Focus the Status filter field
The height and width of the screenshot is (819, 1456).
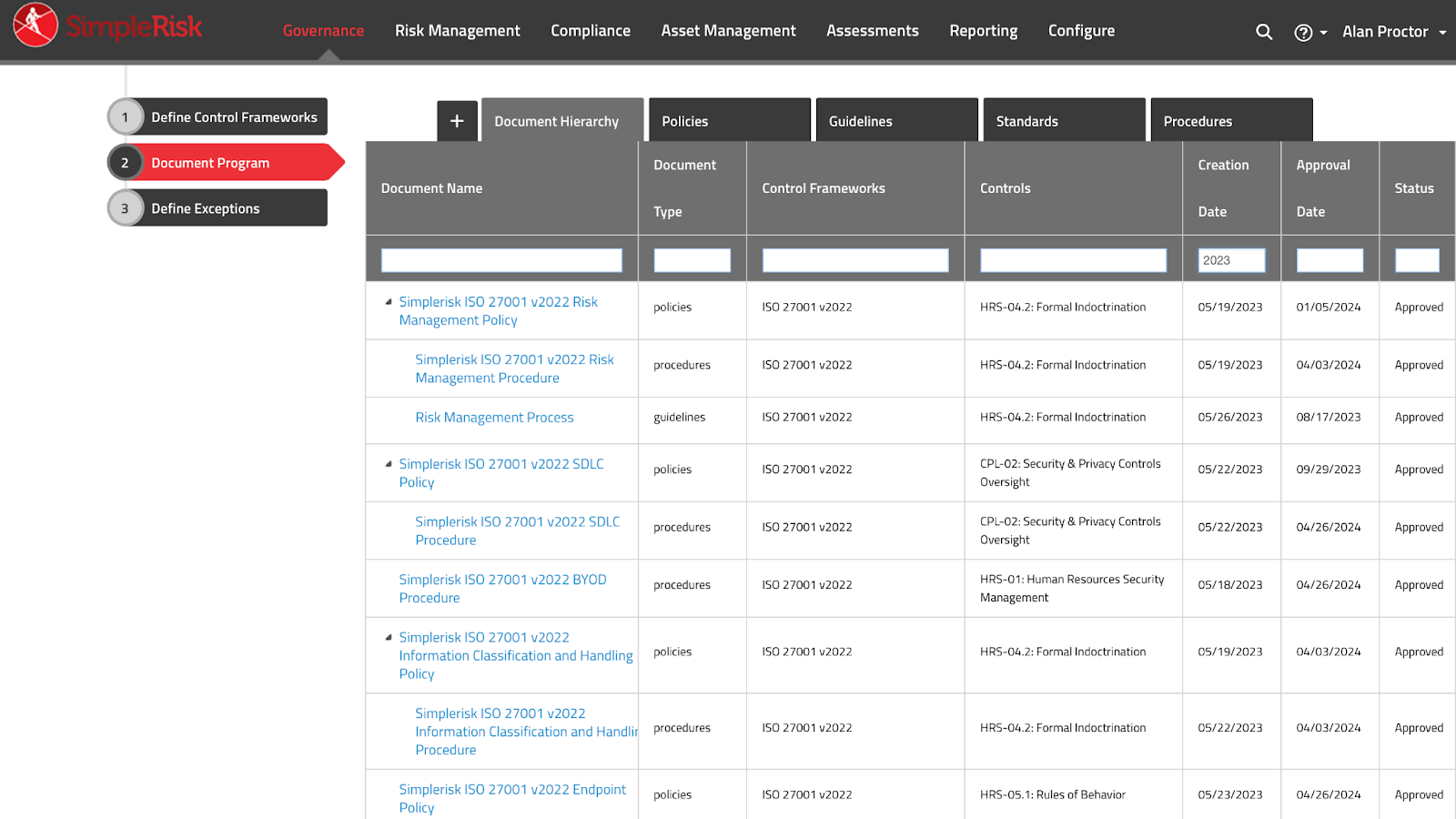[1417, 260]
